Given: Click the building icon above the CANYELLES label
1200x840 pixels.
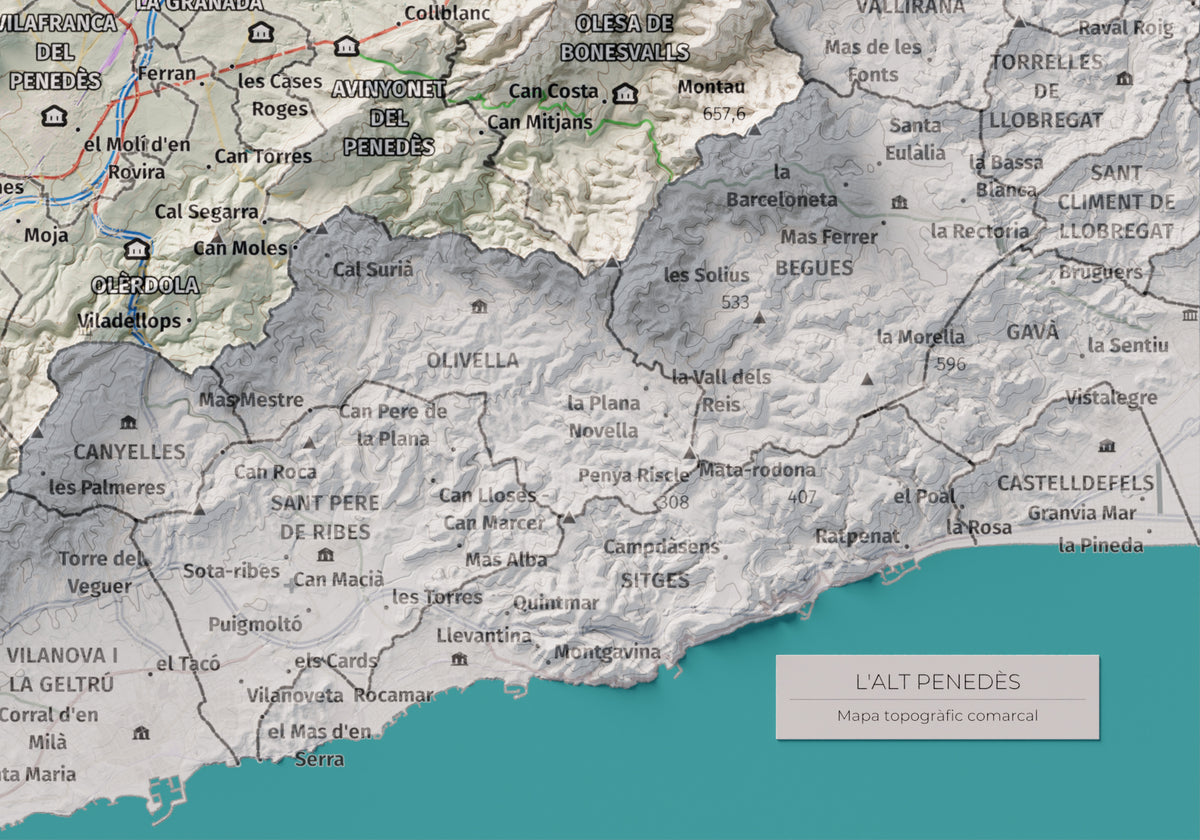Looking at the screenshot, I should coord(128,423).
